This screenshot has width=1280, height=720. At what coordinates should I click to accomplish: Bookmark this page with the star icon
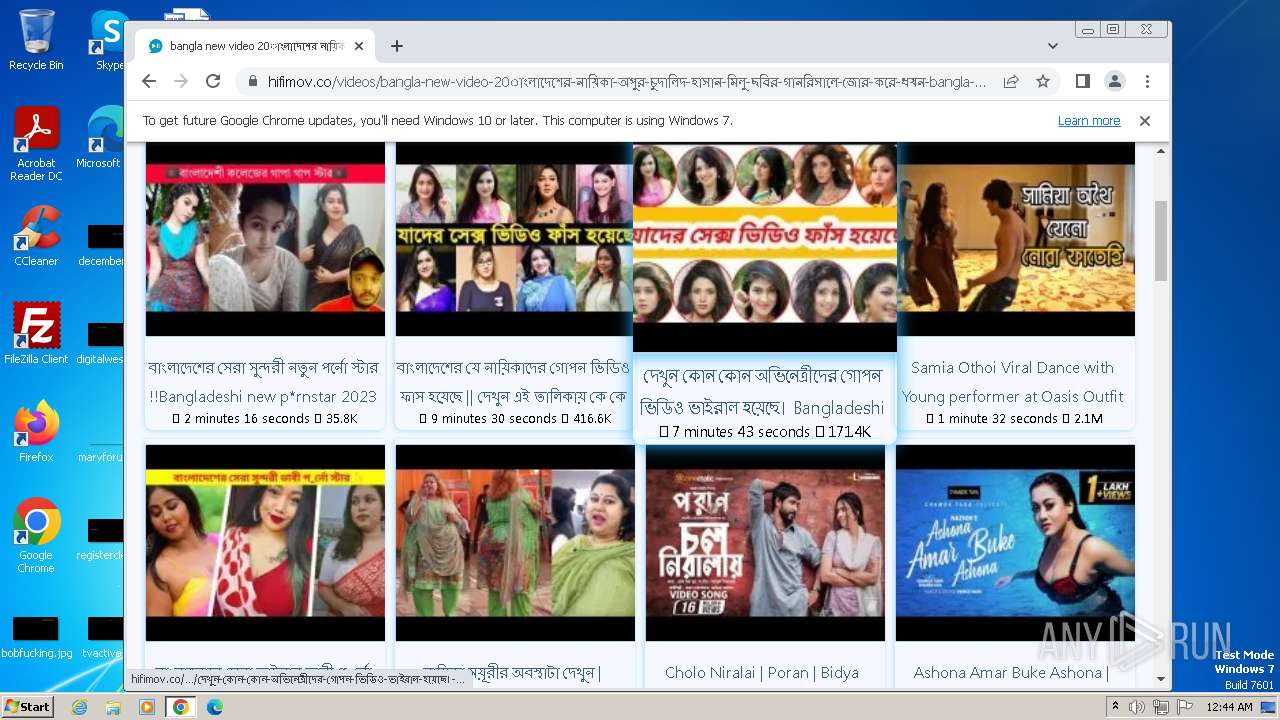pos(1043,81)
